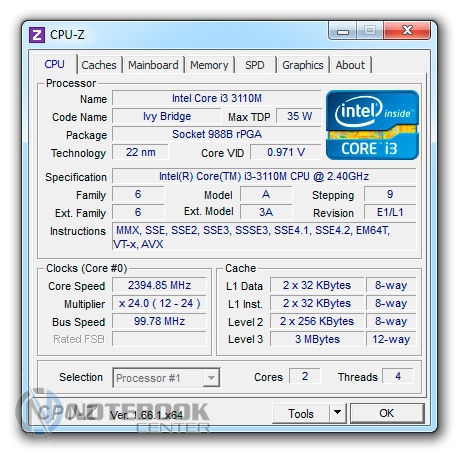Close the CPU-Z window
Viewport: 463px width, 459px height.
[407, 31]
